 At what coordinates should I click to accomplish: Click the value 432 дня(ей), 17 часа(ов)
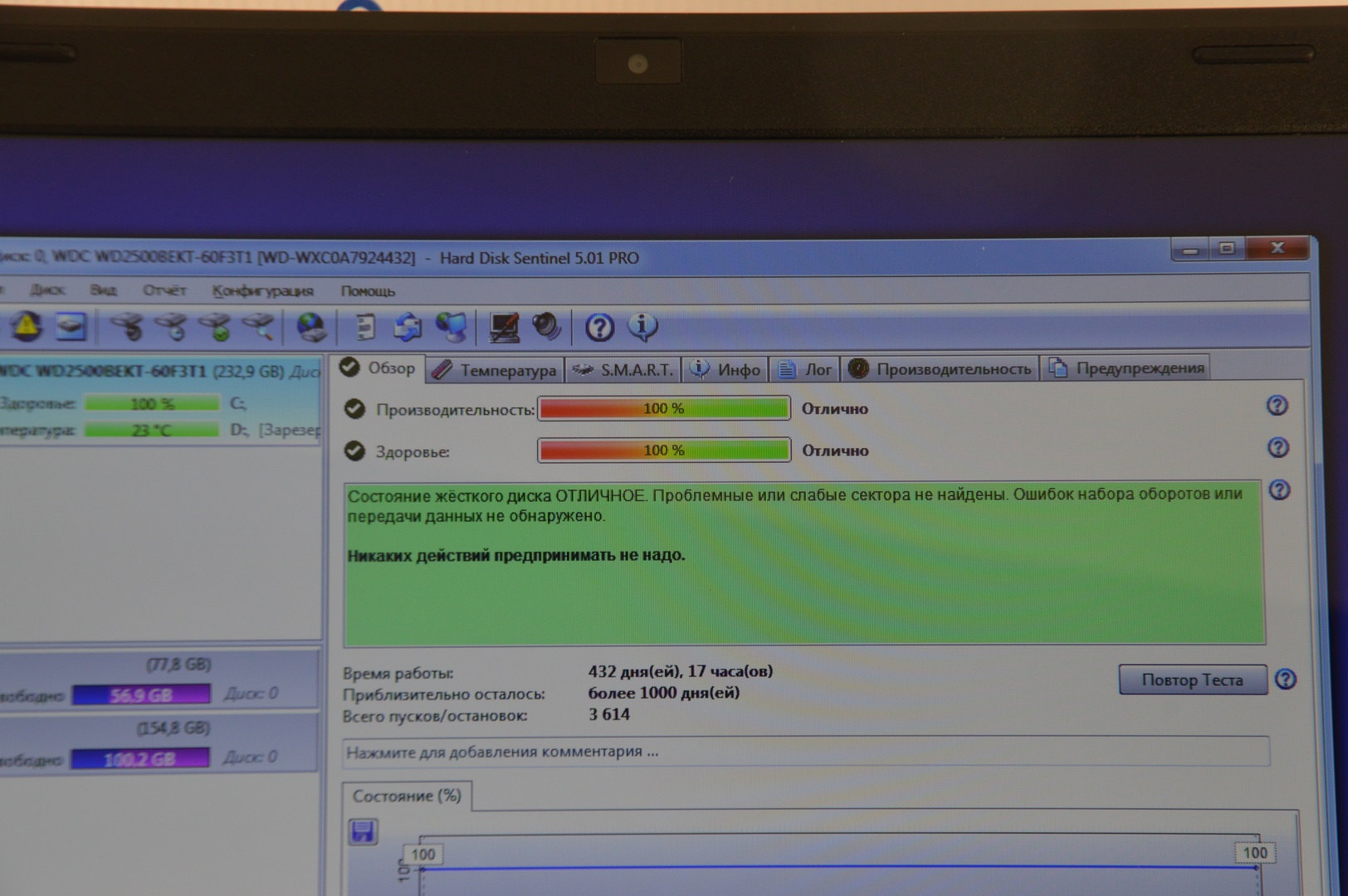pos(681,671)
